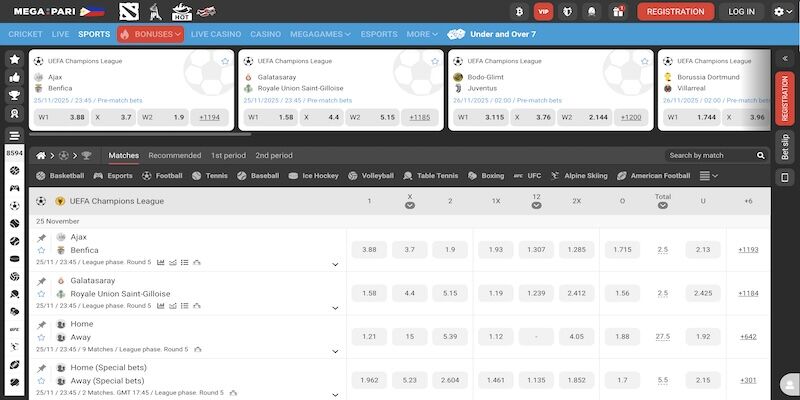Open the Bet slip side tab
The image size is (800, 400).
tap(785, 147)
